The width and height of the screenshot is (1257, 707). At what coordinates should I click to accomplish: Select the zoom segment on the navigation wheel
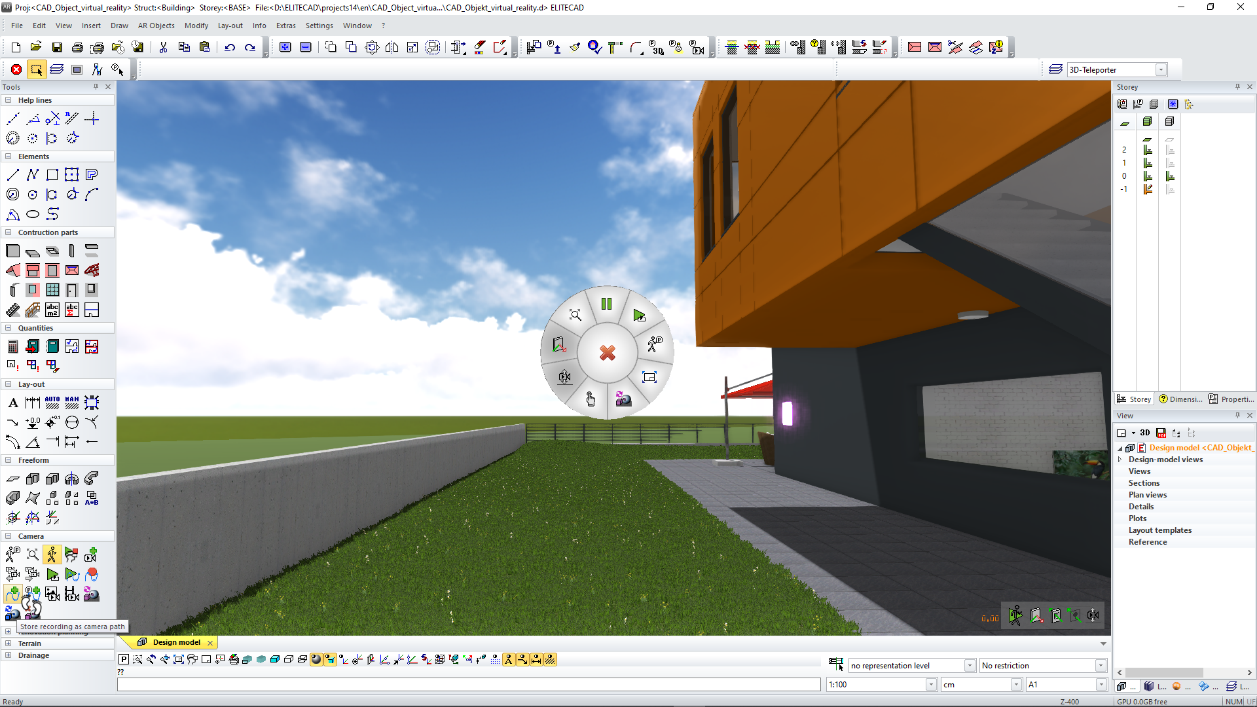click(576, 314)
